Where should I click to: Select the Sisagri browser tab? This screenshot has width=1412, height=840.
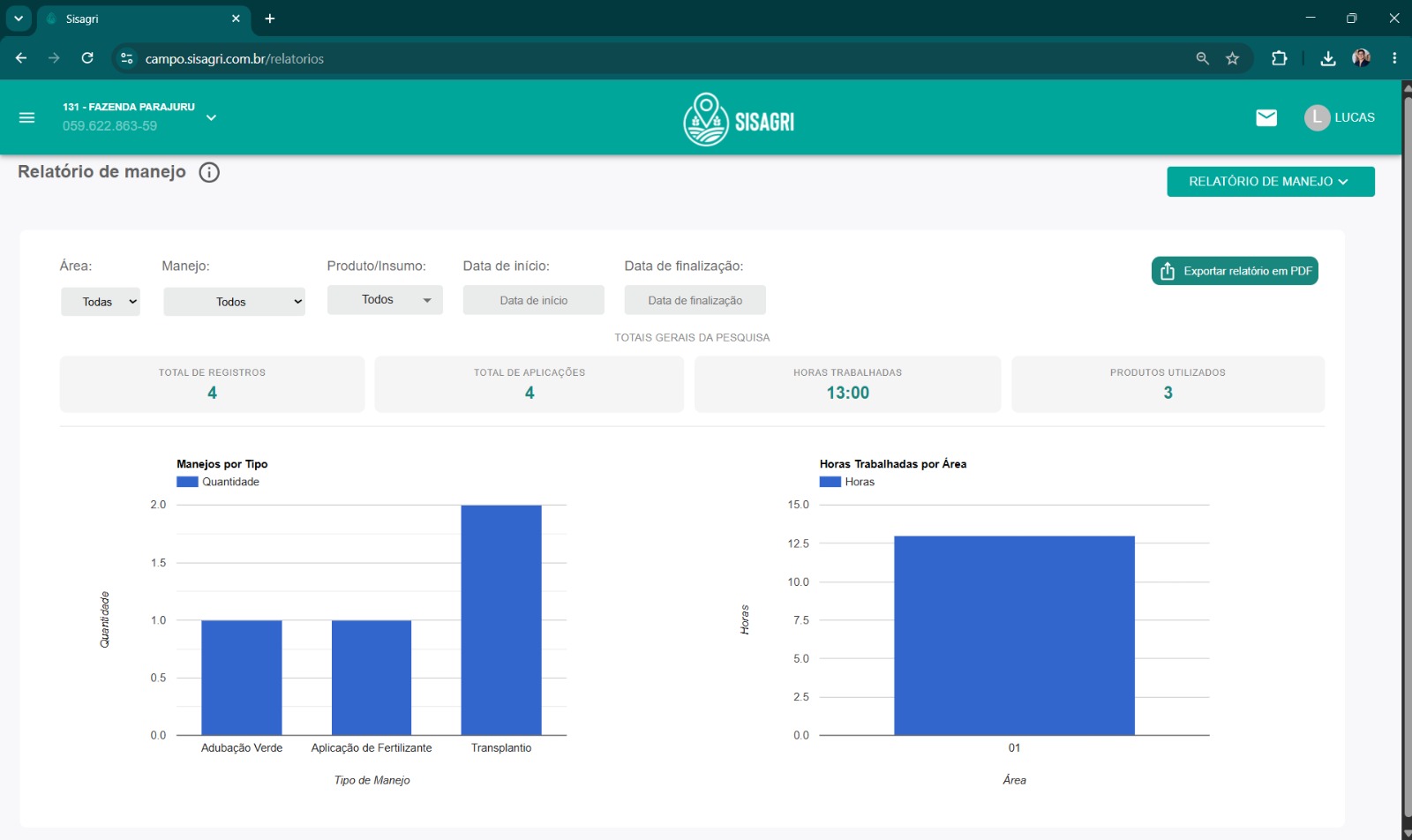pos(143,19)
